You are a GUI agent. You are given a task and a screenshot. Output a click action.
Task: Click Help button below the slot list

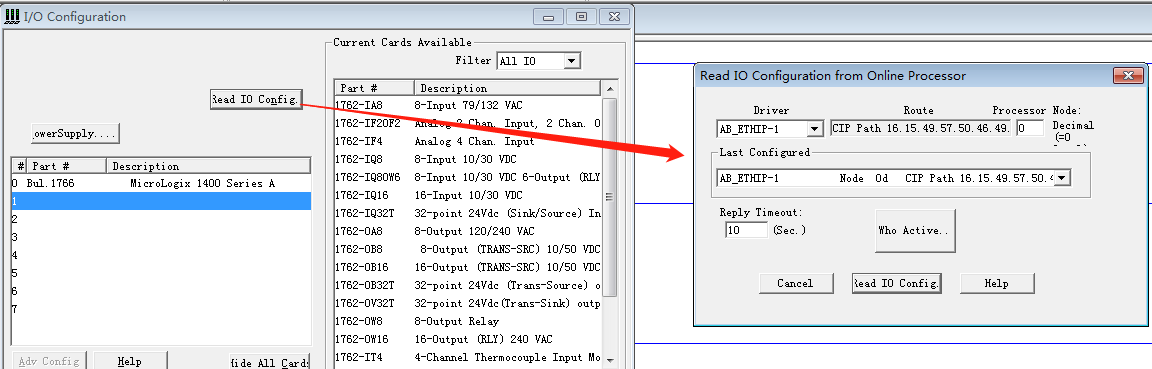coord(129,361)
